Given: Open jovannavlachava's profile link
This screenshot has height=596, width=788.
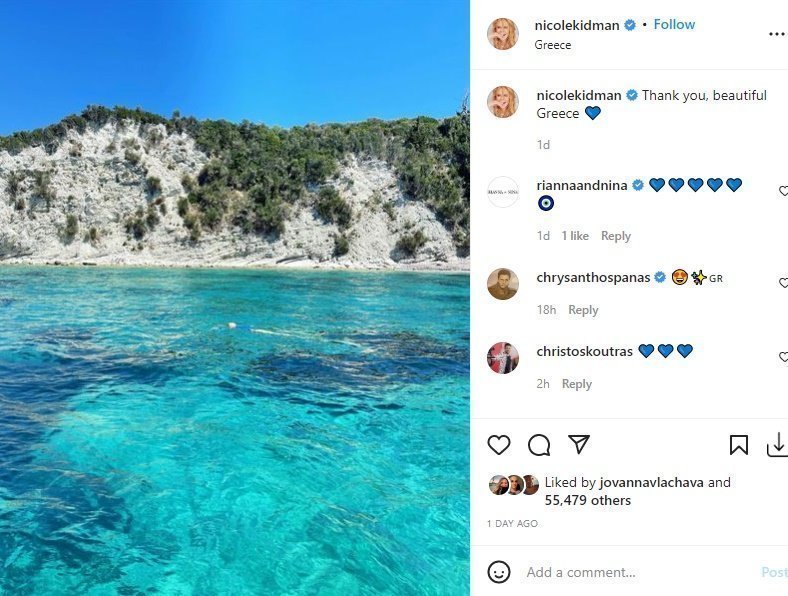Looking at the screenshot, I should (651, 483).
